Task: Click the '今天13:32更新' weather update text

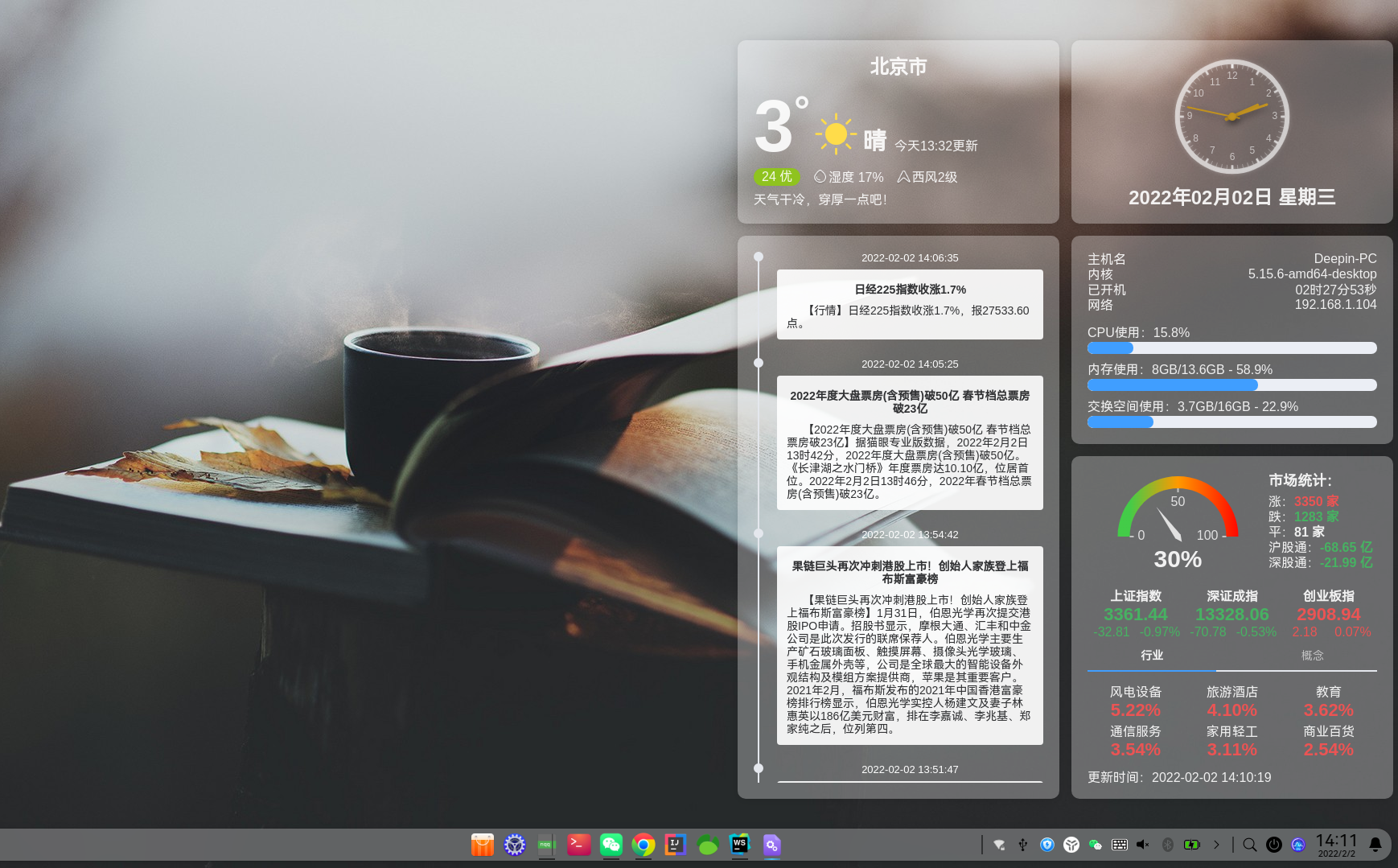Action: (936, 146)
